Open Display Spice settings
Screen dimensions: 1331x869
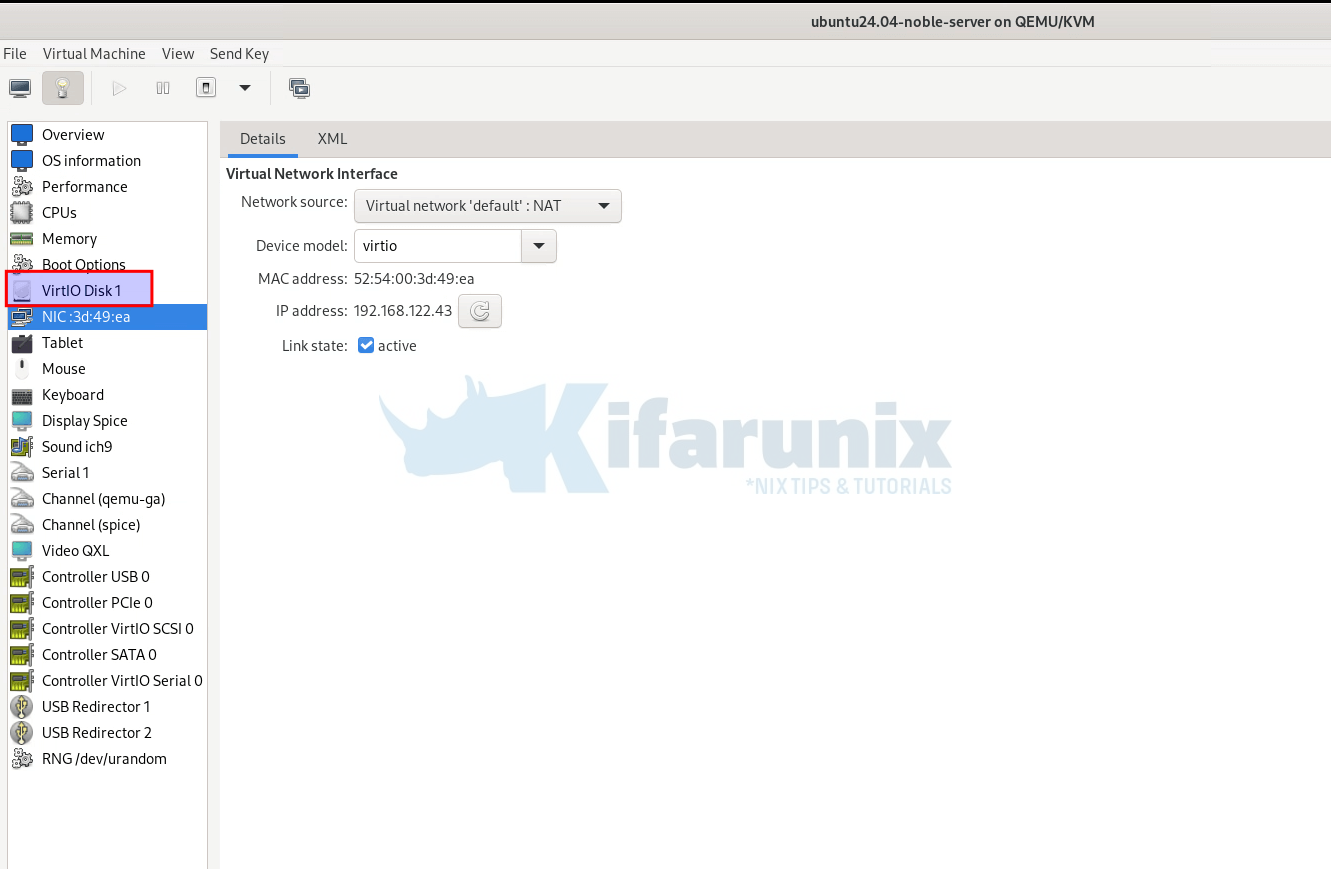point(108,421)
